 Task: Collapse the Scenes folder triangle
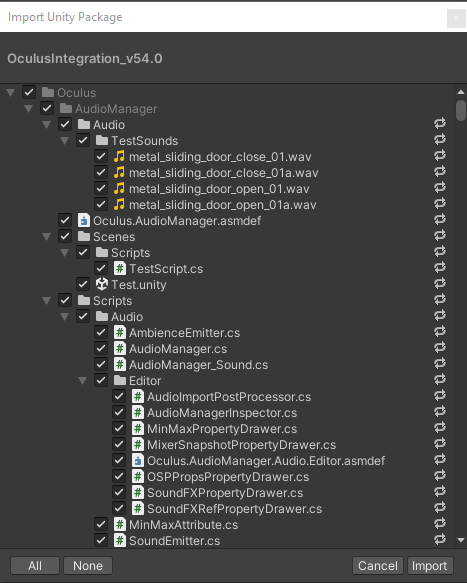[x=46, y=236]
